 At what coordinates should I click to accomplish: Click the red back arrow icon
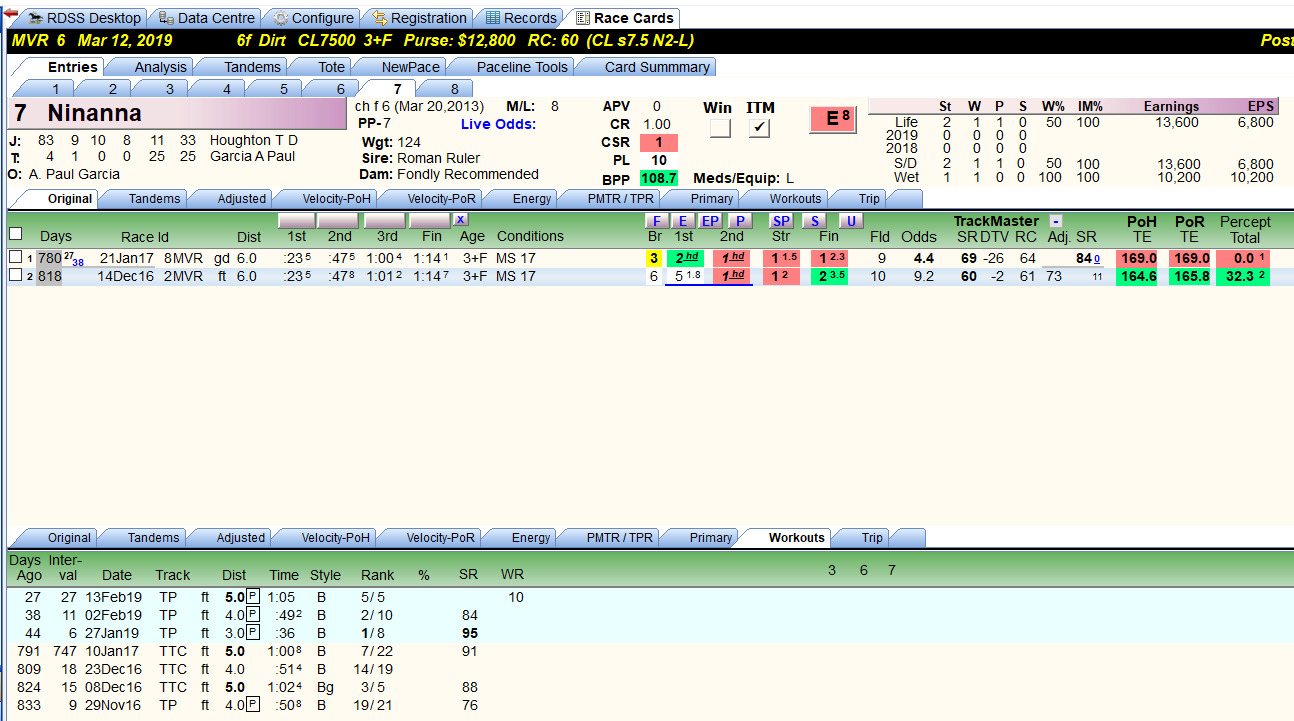click(11, 13)
